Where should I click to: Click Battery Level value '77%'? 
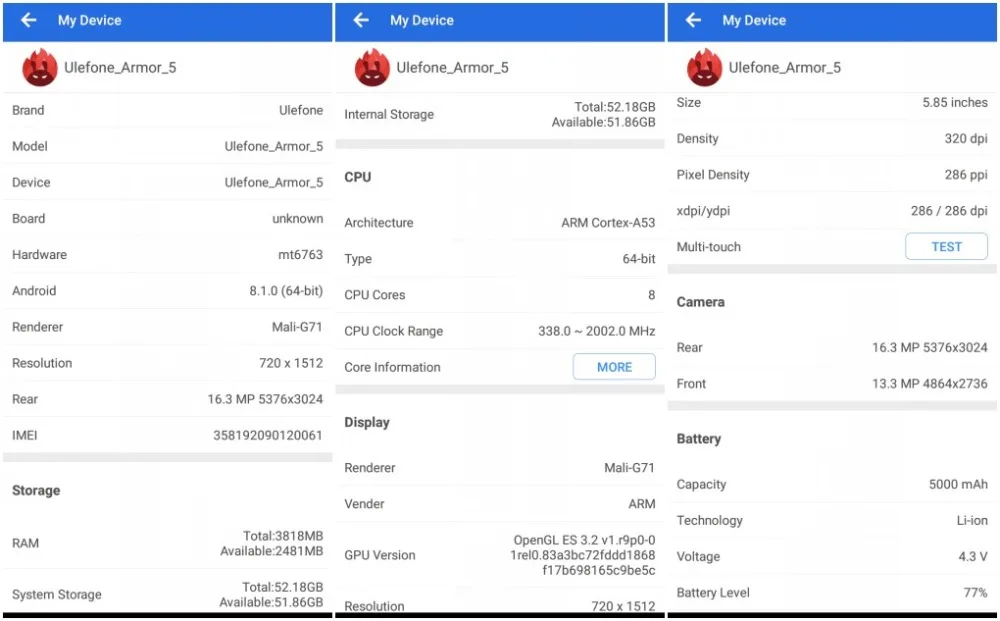(975, 592)
